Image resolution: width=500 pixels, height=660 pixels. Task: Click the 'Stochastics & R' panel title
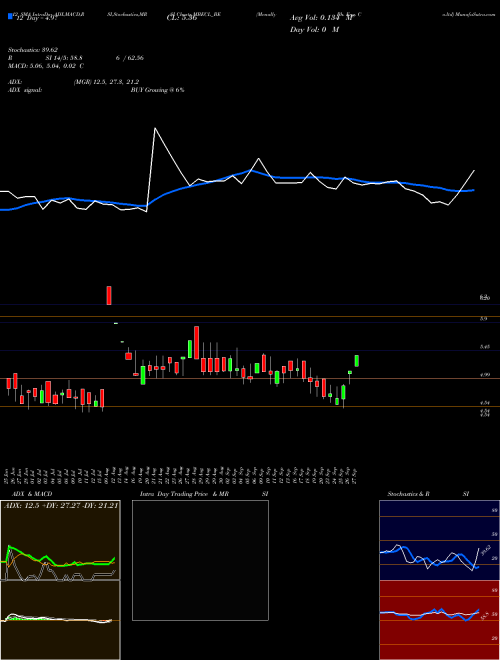(x=408, y=494)
